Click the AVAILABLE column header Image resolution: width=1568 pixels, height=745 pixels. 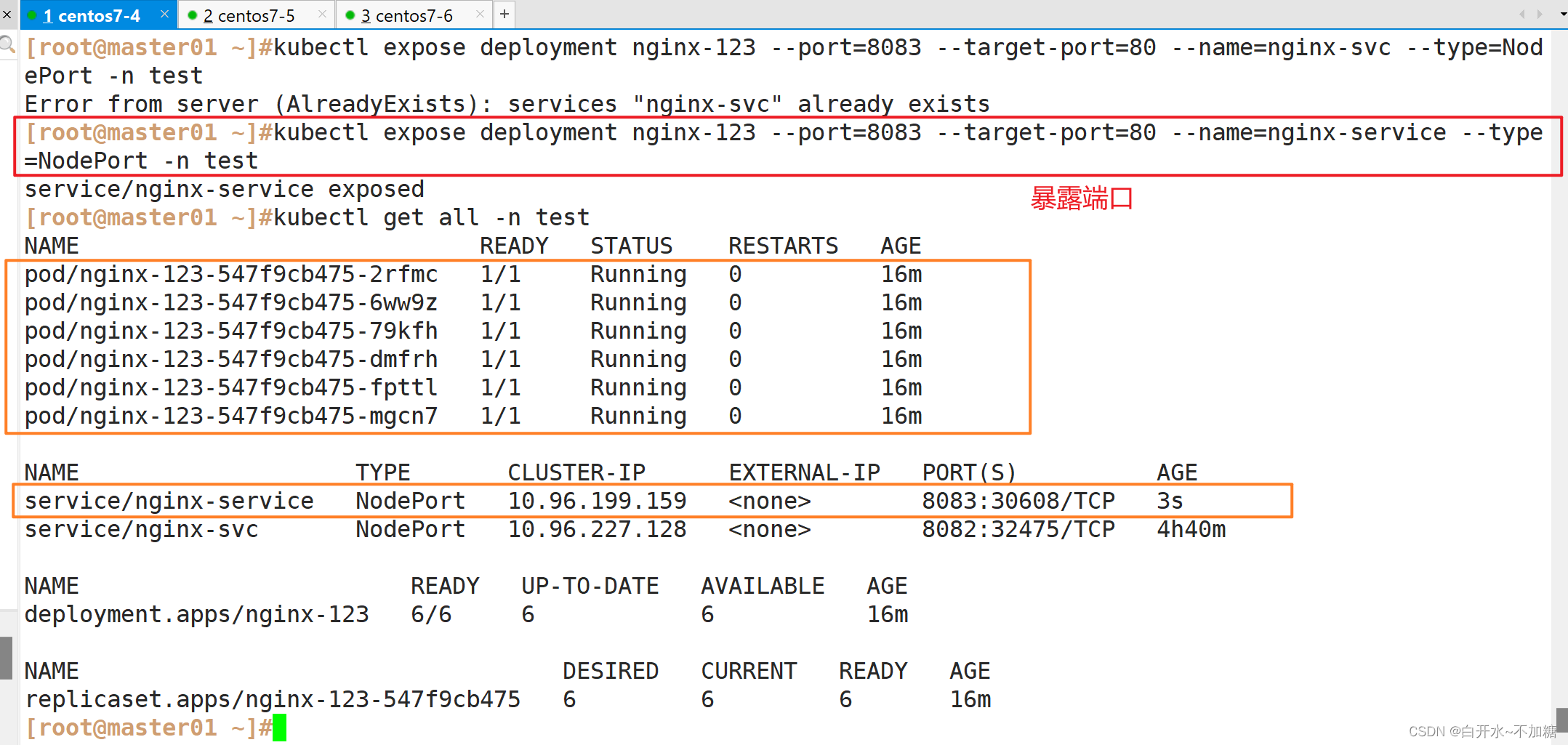coord(763,586)
